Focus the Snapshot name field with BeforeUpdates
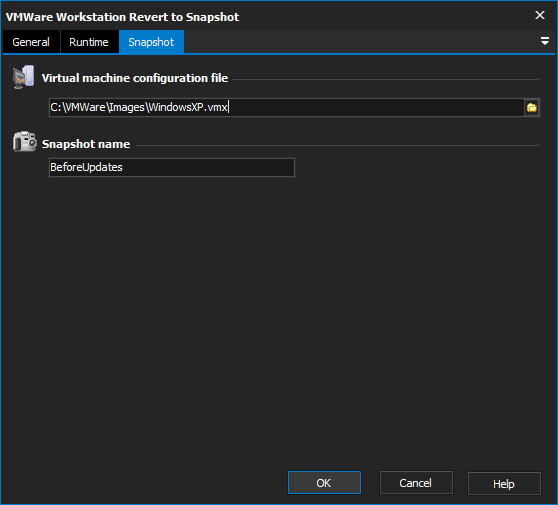Screen dimensions: 558x505 (172, 167)
